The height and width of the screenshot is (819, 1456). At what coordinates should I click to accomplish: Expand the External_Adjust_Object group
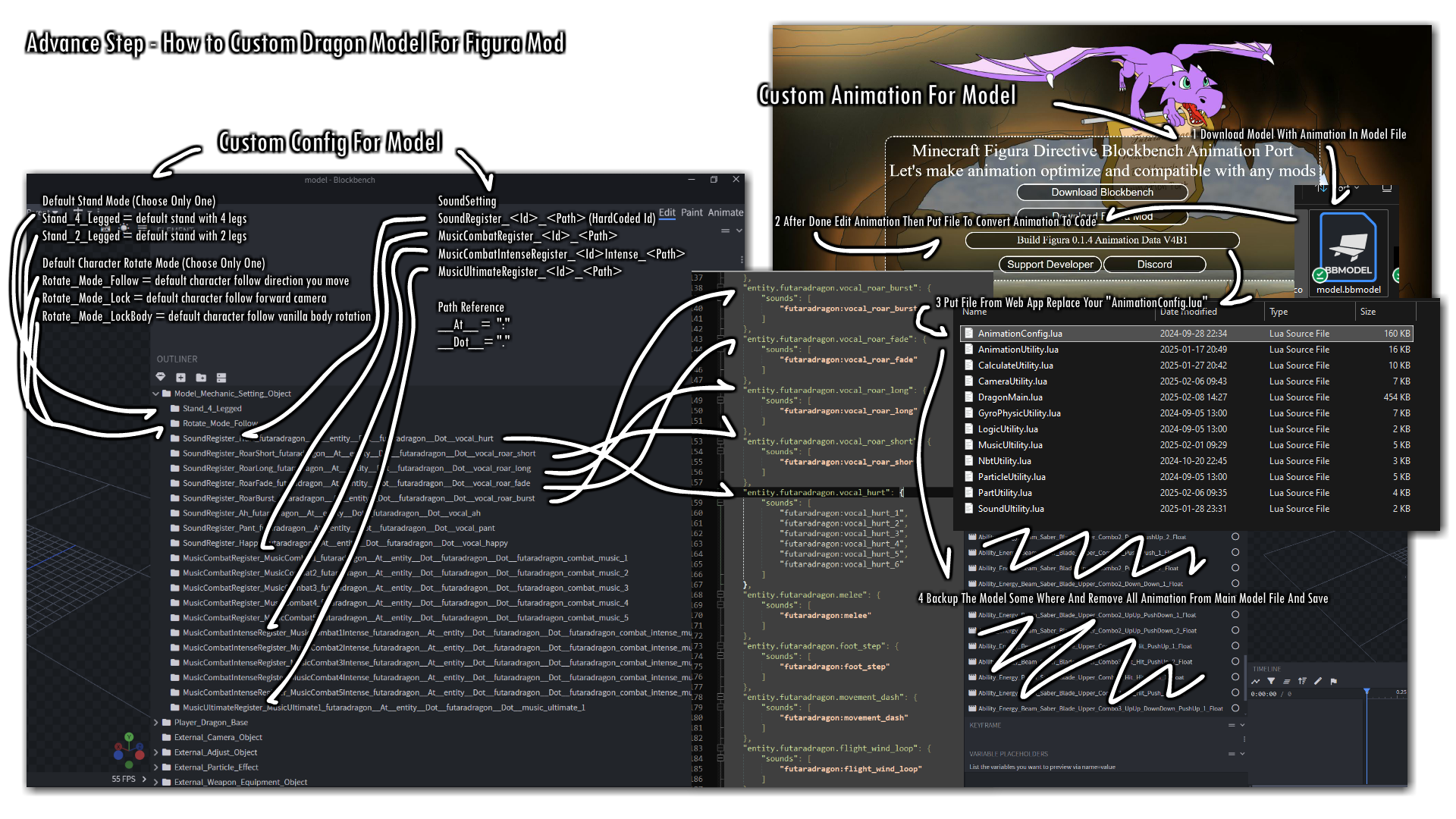pos(156,752)
